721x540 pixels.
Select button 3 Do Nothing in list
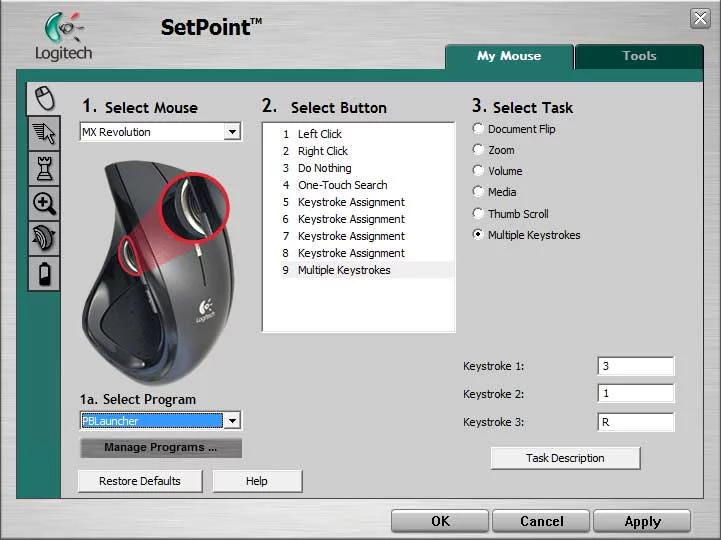click(367, 168)
